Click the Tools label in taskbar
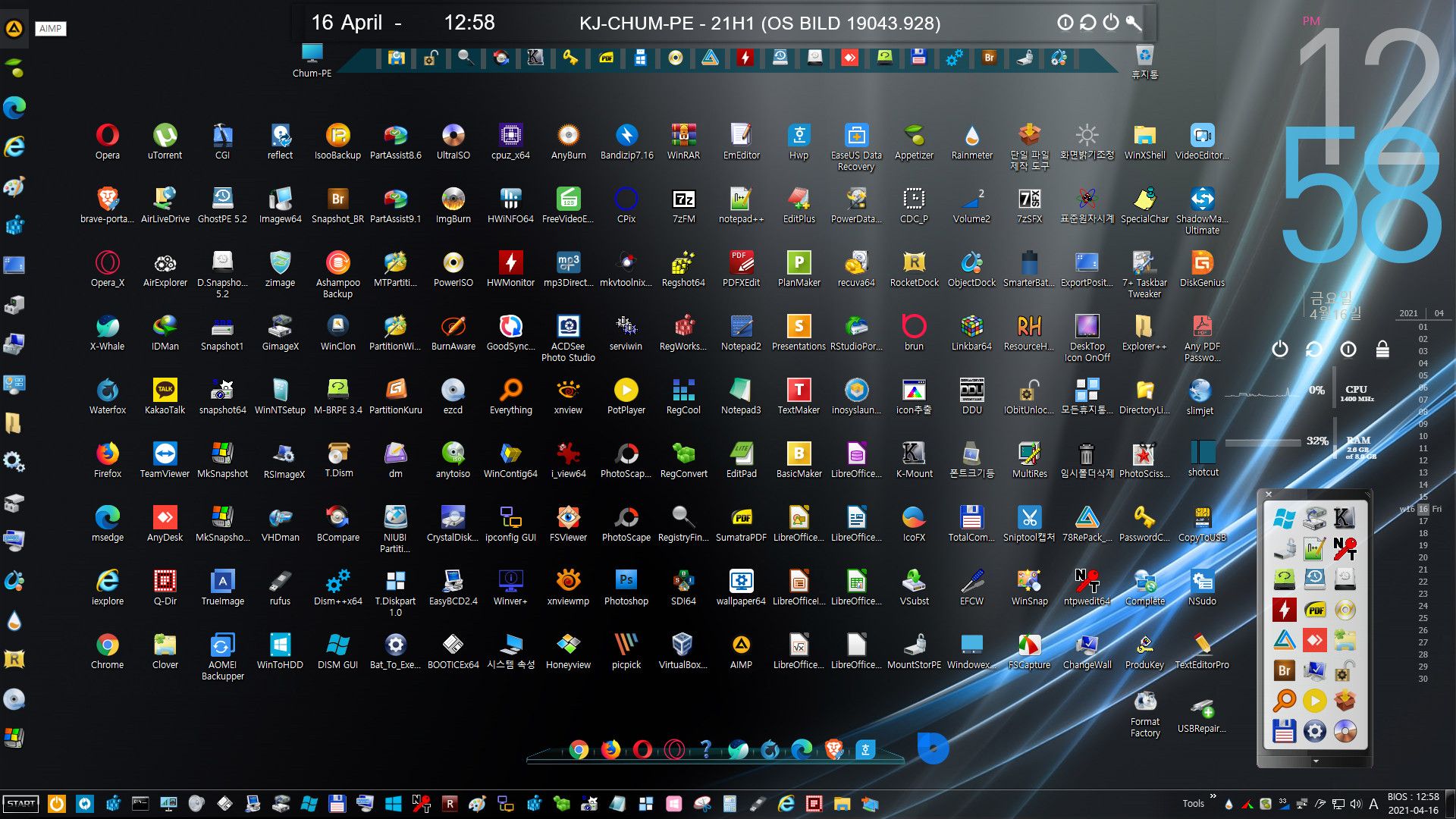The width and height of the screenshot is (1456, 819). coord(1193,804)
